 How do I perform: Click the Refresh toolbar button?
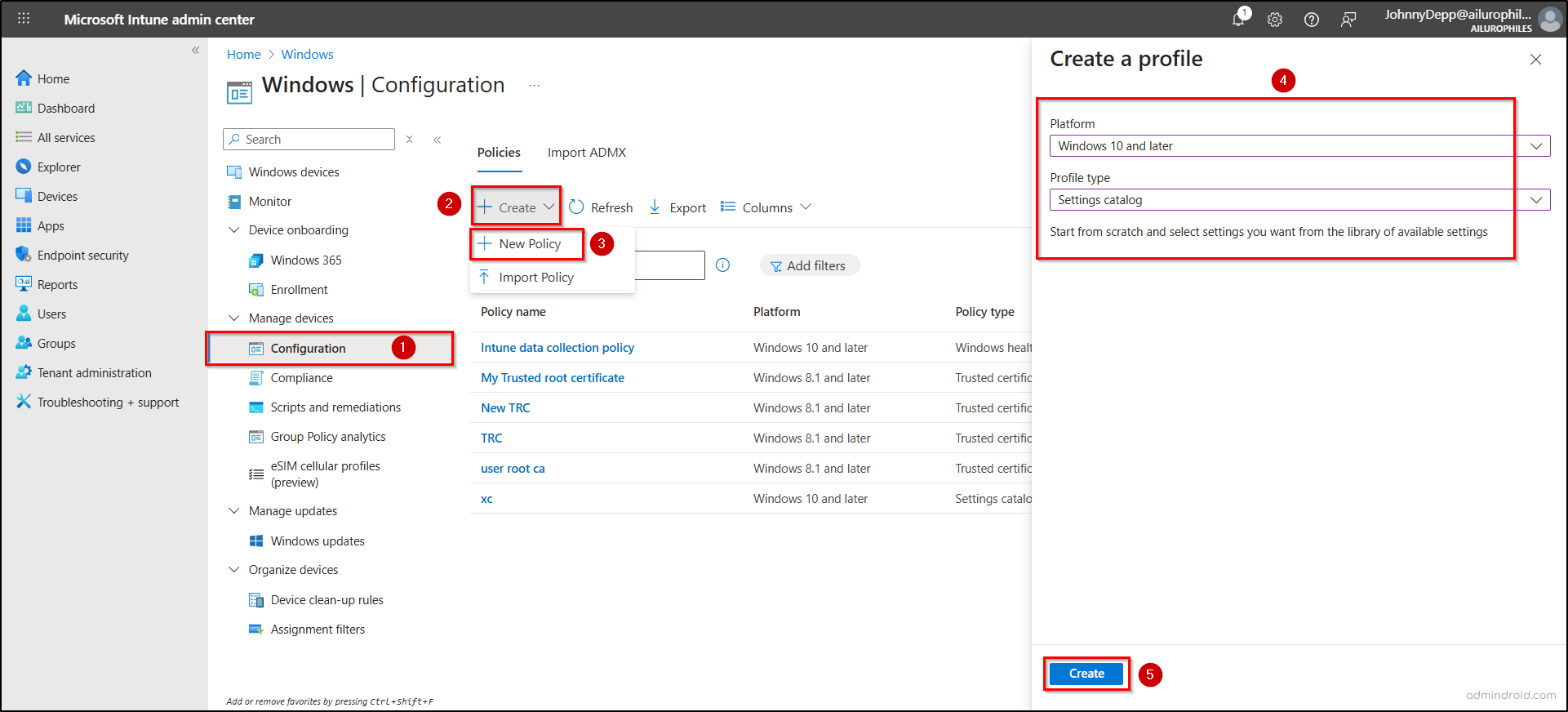(601, 207)
